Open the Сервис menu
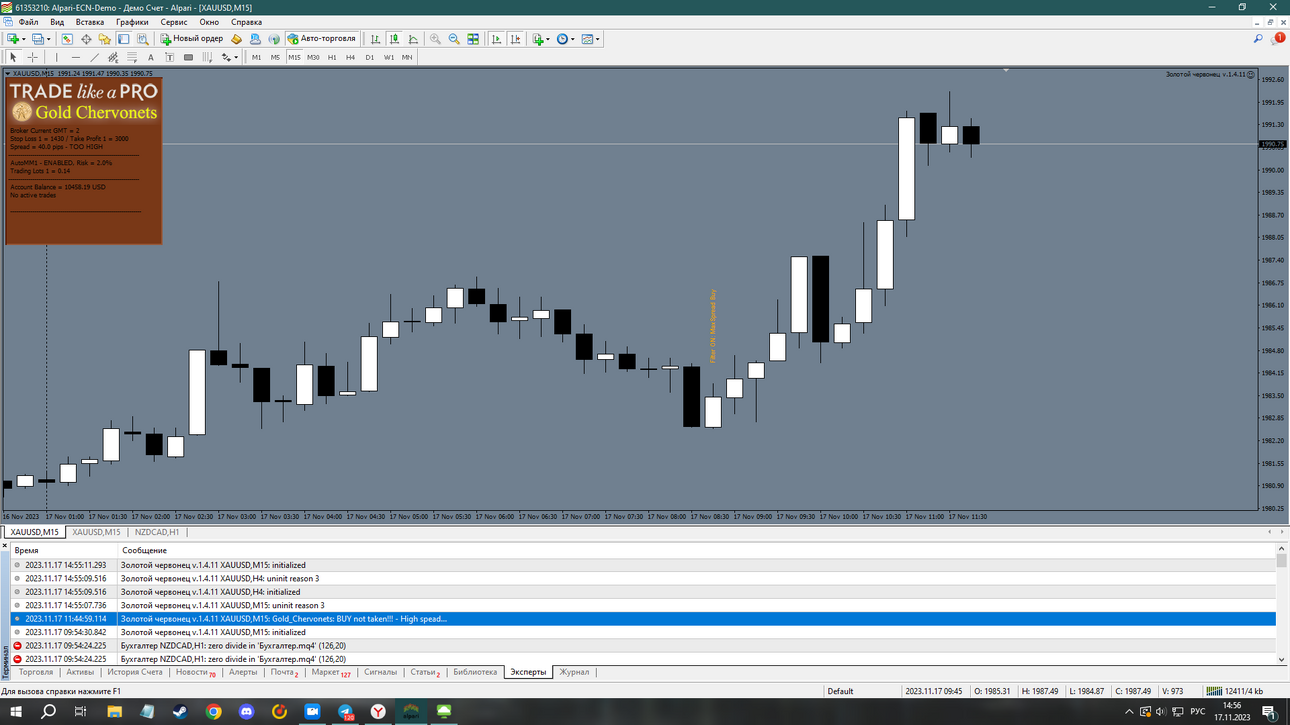The image size is (1290, 725). point(174,22)
